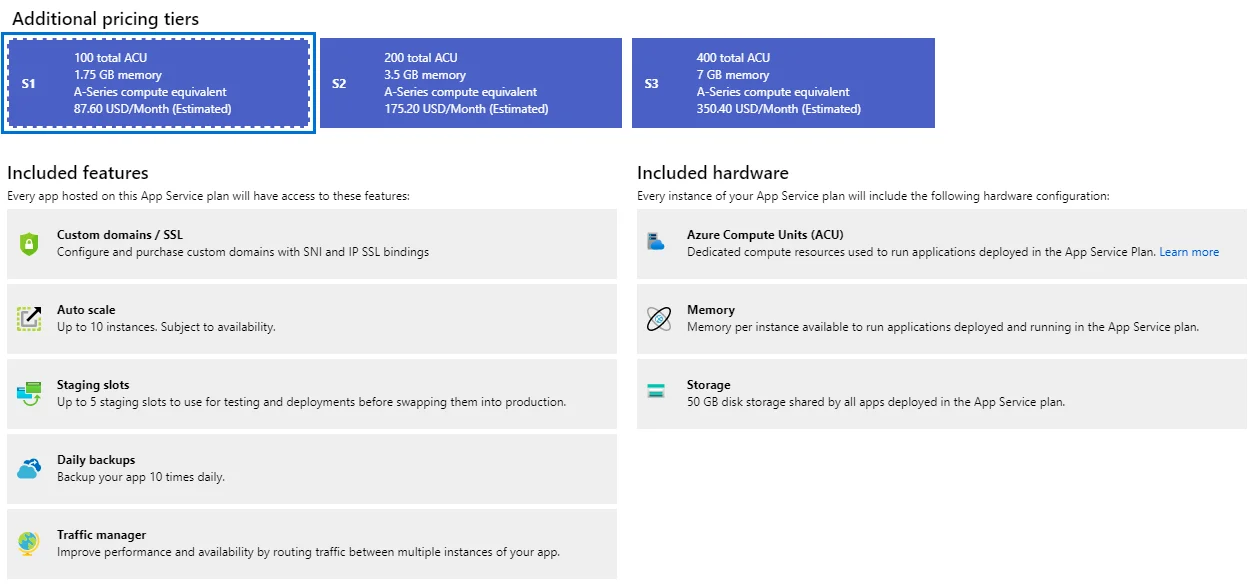The height and width of the screenshot is (587, 1256).
Task: Click the Azure Compute Units server icon
Action: [657, 242]
